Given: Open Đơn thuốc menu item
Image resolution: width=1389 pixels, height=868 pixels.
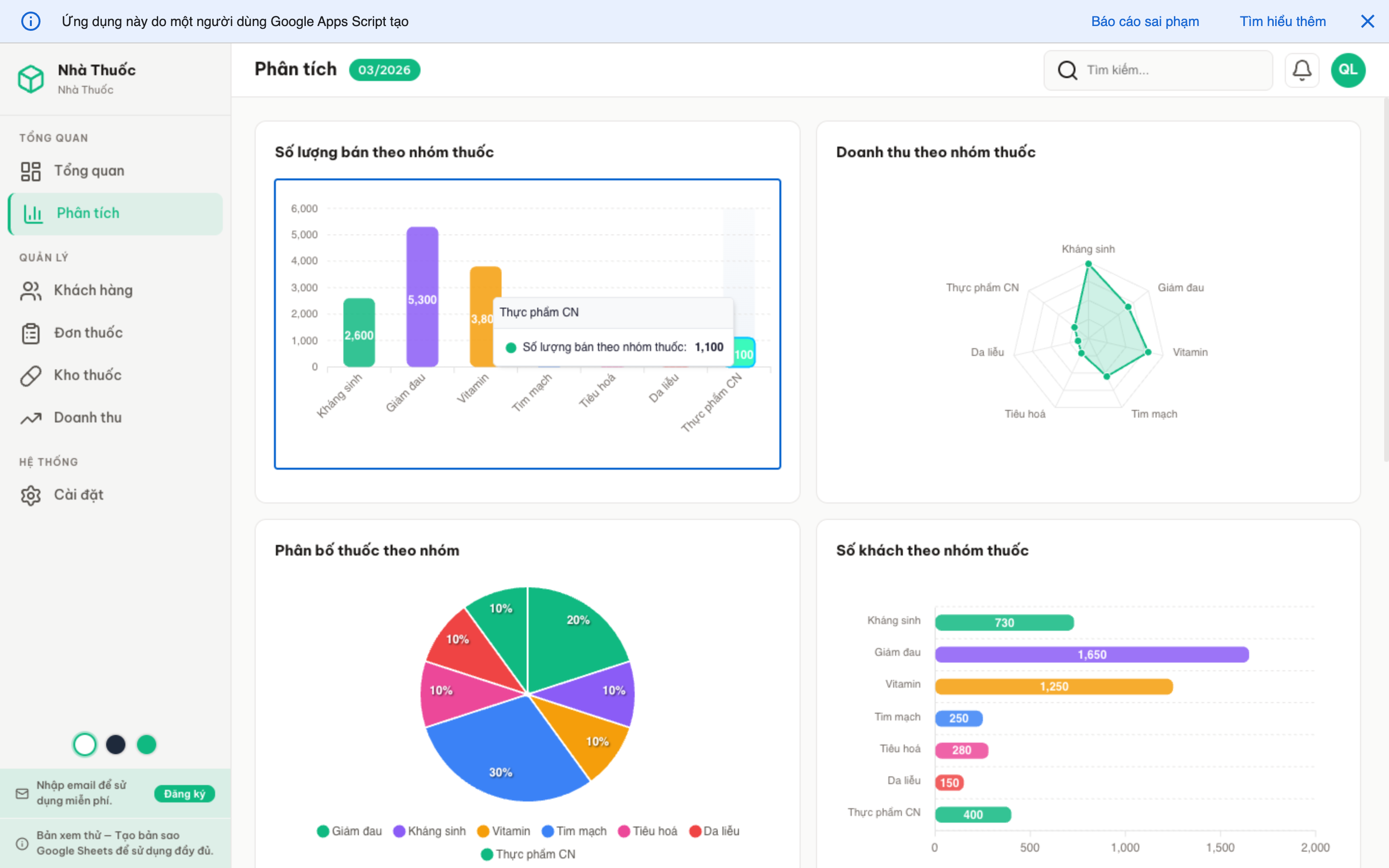Looking at the screenshot, I should pos(88,333).
